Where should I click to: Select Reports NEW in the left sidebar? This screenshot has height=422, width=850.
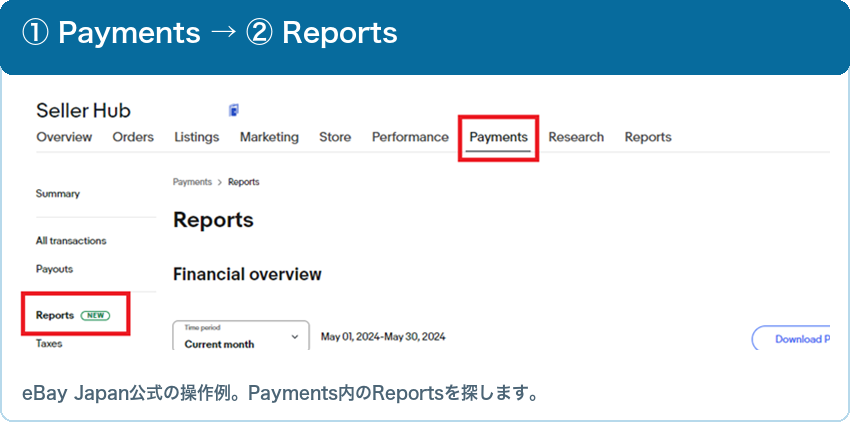[x=73, y=315]
